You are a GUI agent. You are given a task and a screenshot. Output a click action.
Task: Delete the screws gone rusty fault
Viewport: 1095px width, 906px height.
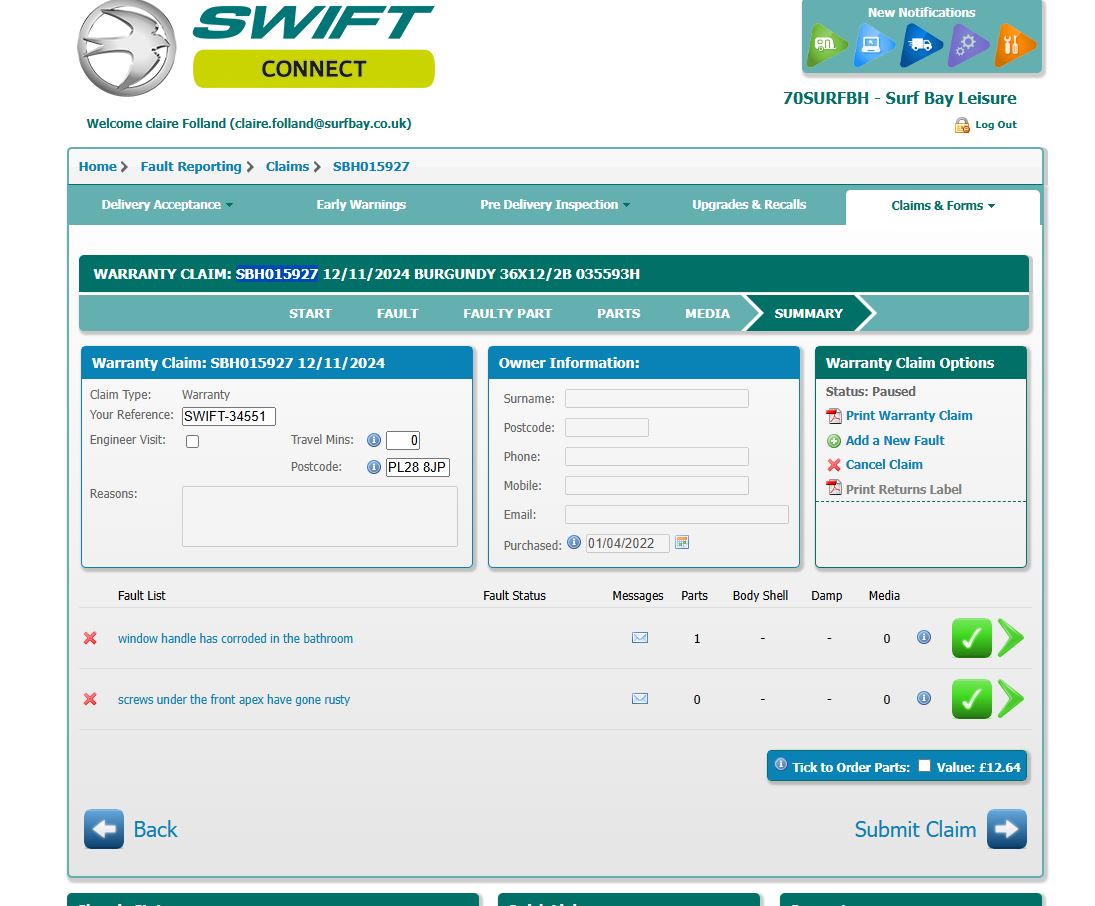pyautogui.click(x=90, y=699)
